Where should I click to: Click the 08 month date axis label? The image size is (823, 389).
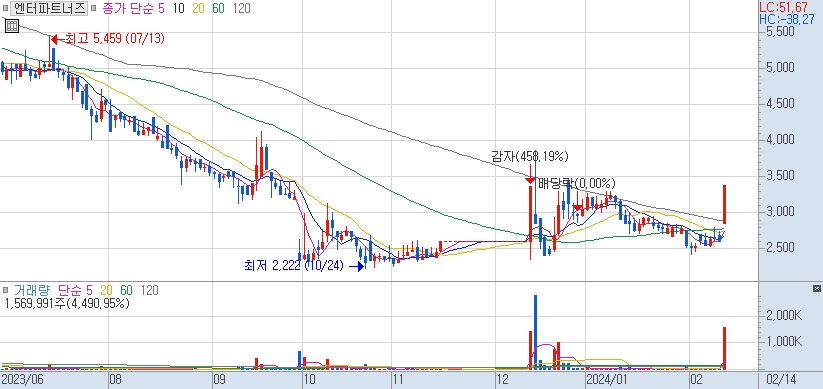click(115, 379)
